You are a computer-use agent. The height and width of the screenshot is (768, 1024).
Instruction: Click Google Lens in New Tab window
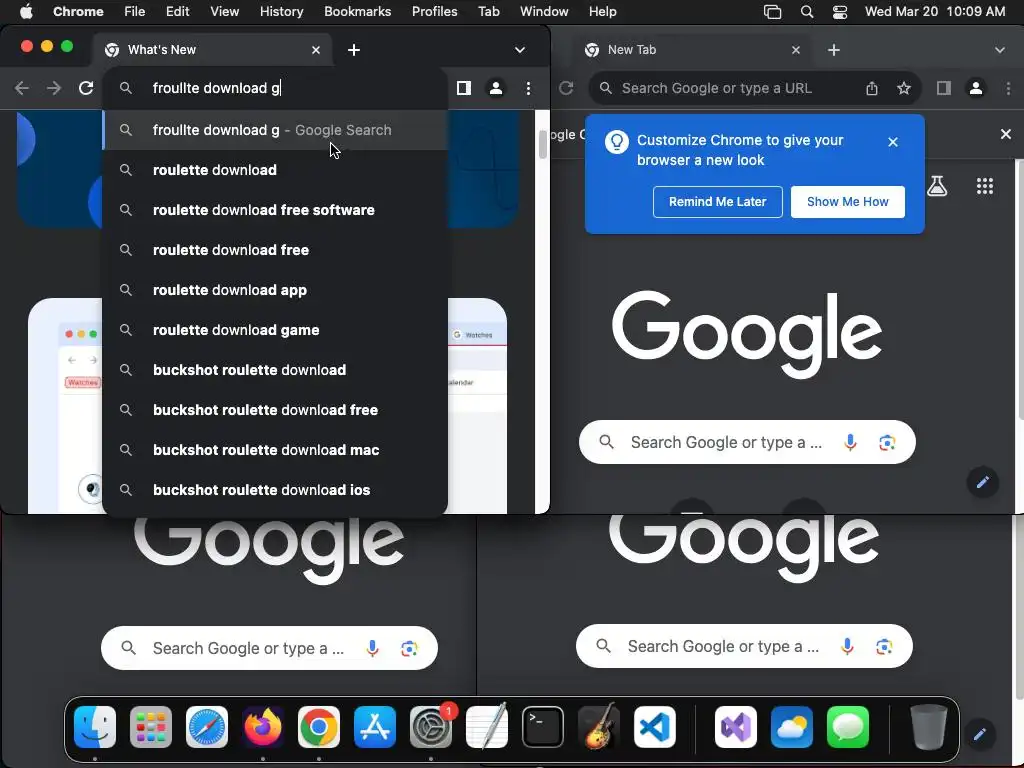887,443
